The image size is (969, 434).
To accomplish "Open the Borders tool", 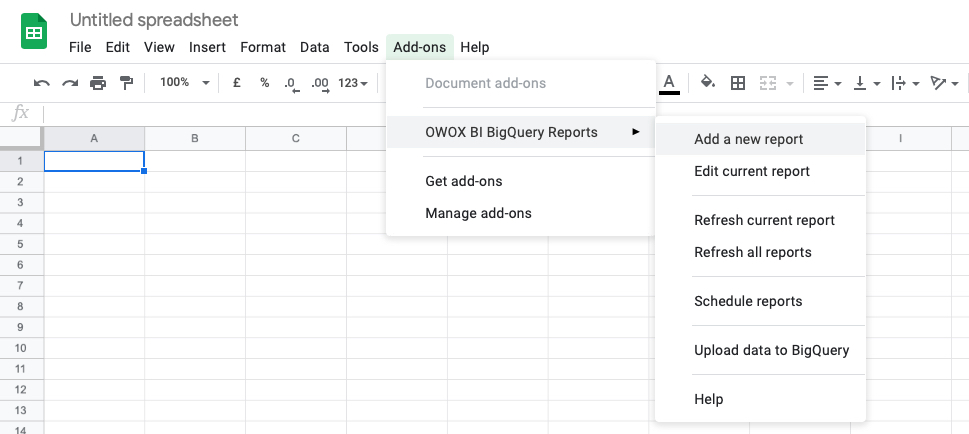I will pyautogui.click(x=737, y=83).
